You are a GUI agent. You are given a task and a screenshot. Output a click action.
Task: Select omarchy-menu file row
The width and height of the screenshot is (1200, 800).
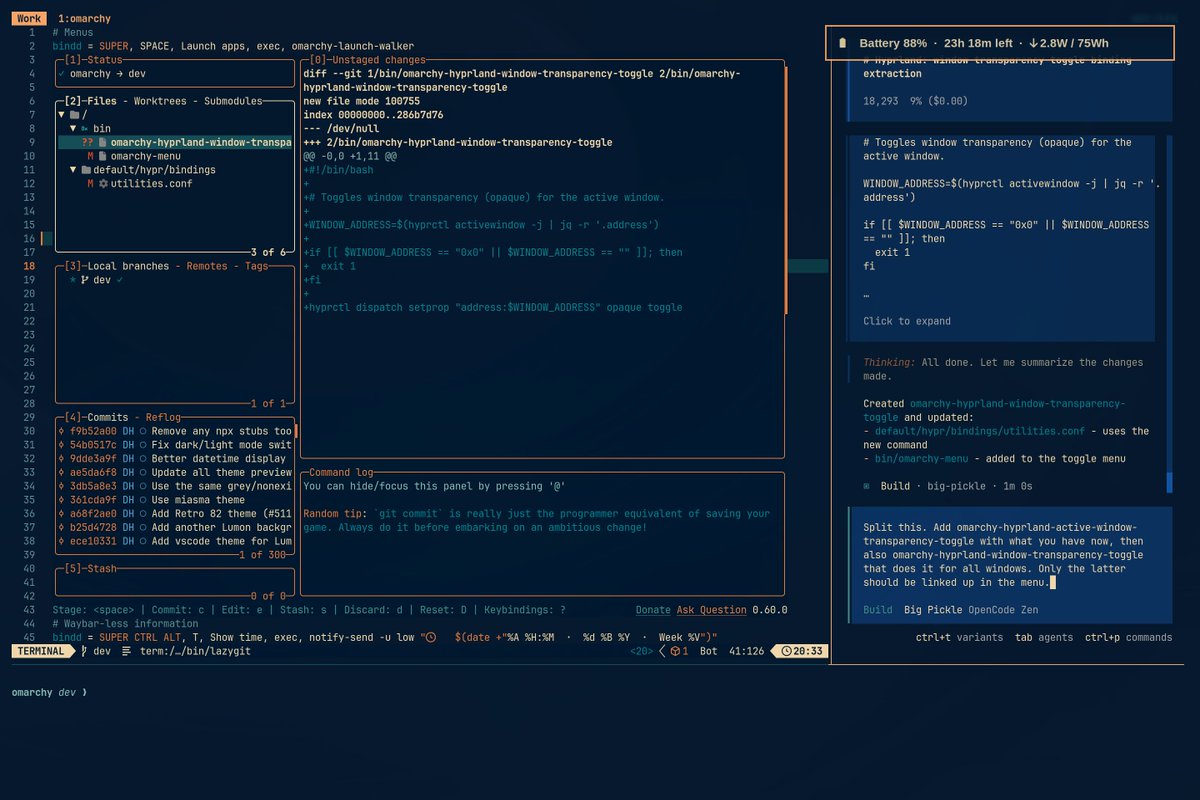tap(175, 156)
